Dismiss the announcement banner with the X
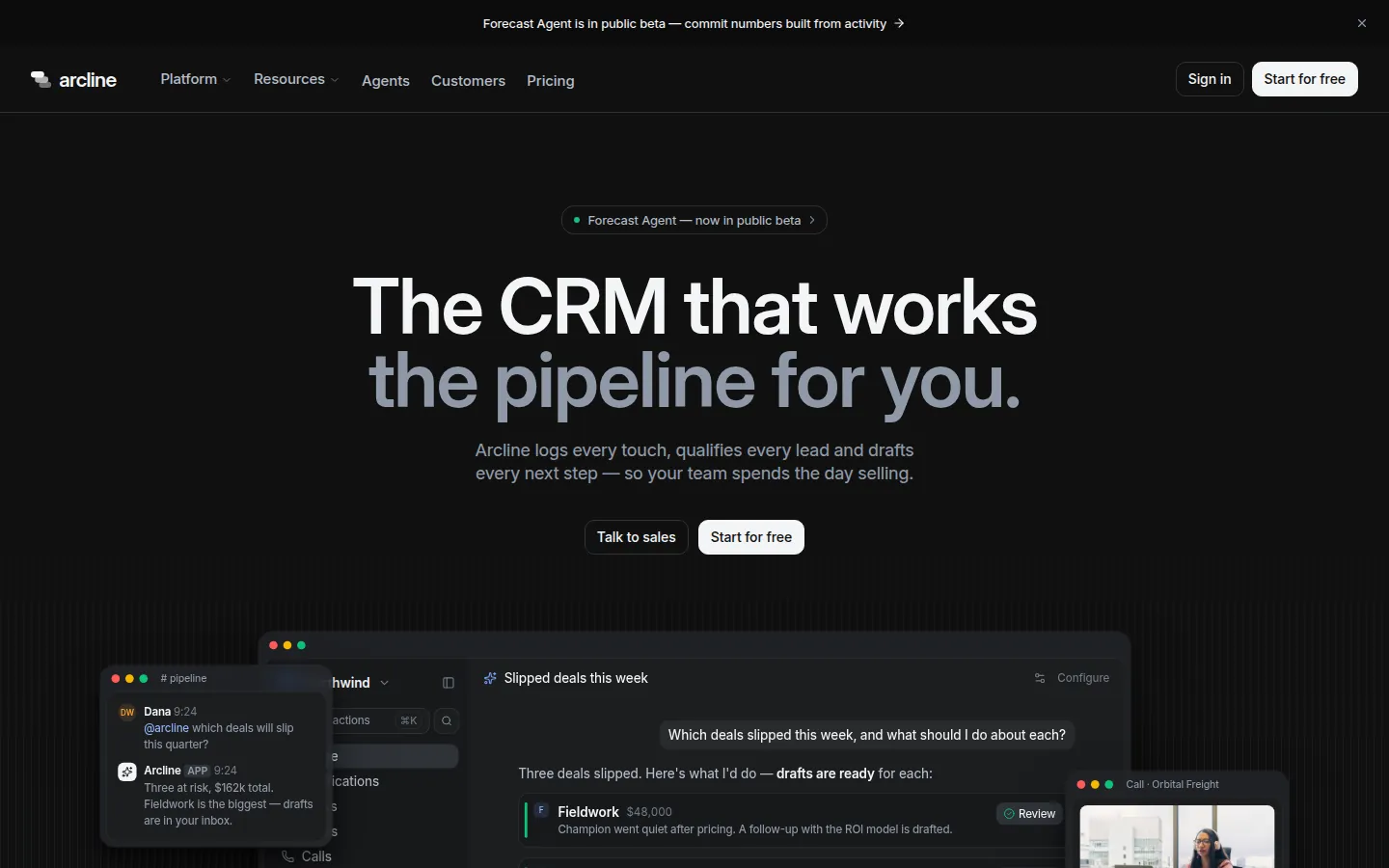 tap(1362, 23)
